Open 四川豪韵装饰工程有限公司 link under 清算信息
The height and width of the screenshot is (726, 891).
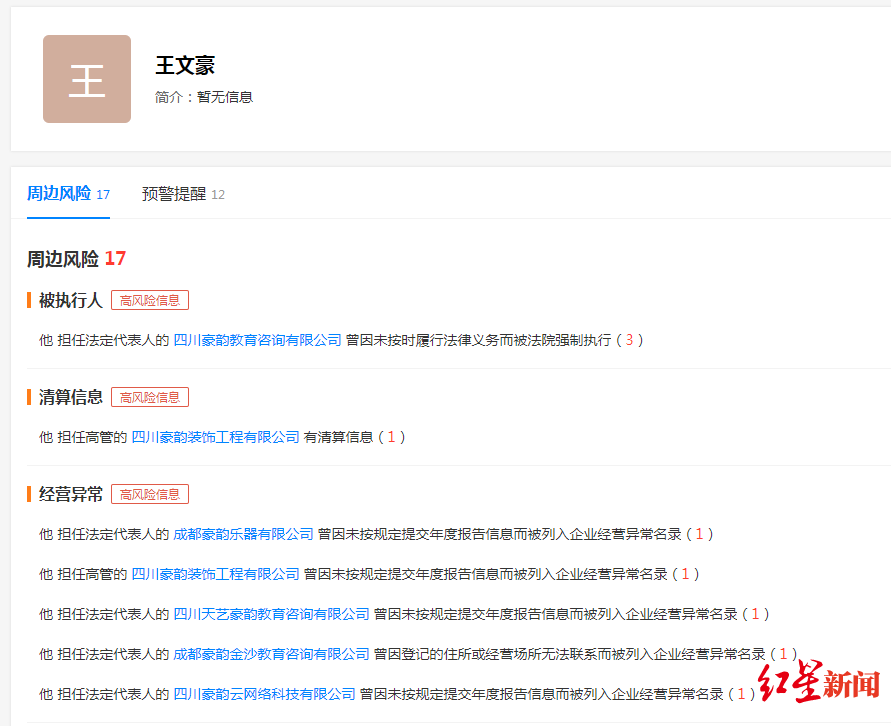[215, 437]
